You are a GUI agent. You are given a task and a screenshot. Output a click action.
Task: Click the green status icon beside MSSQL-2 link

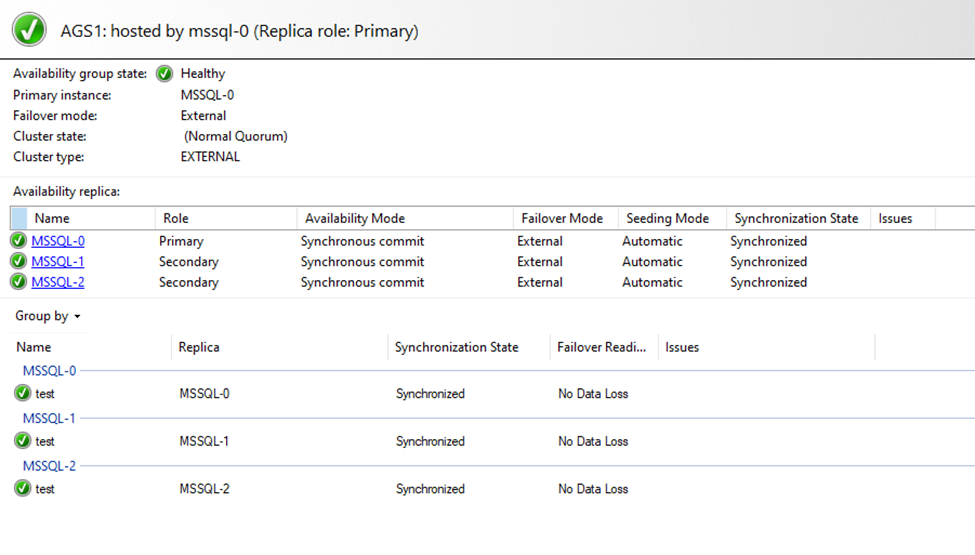coord(19,282)
